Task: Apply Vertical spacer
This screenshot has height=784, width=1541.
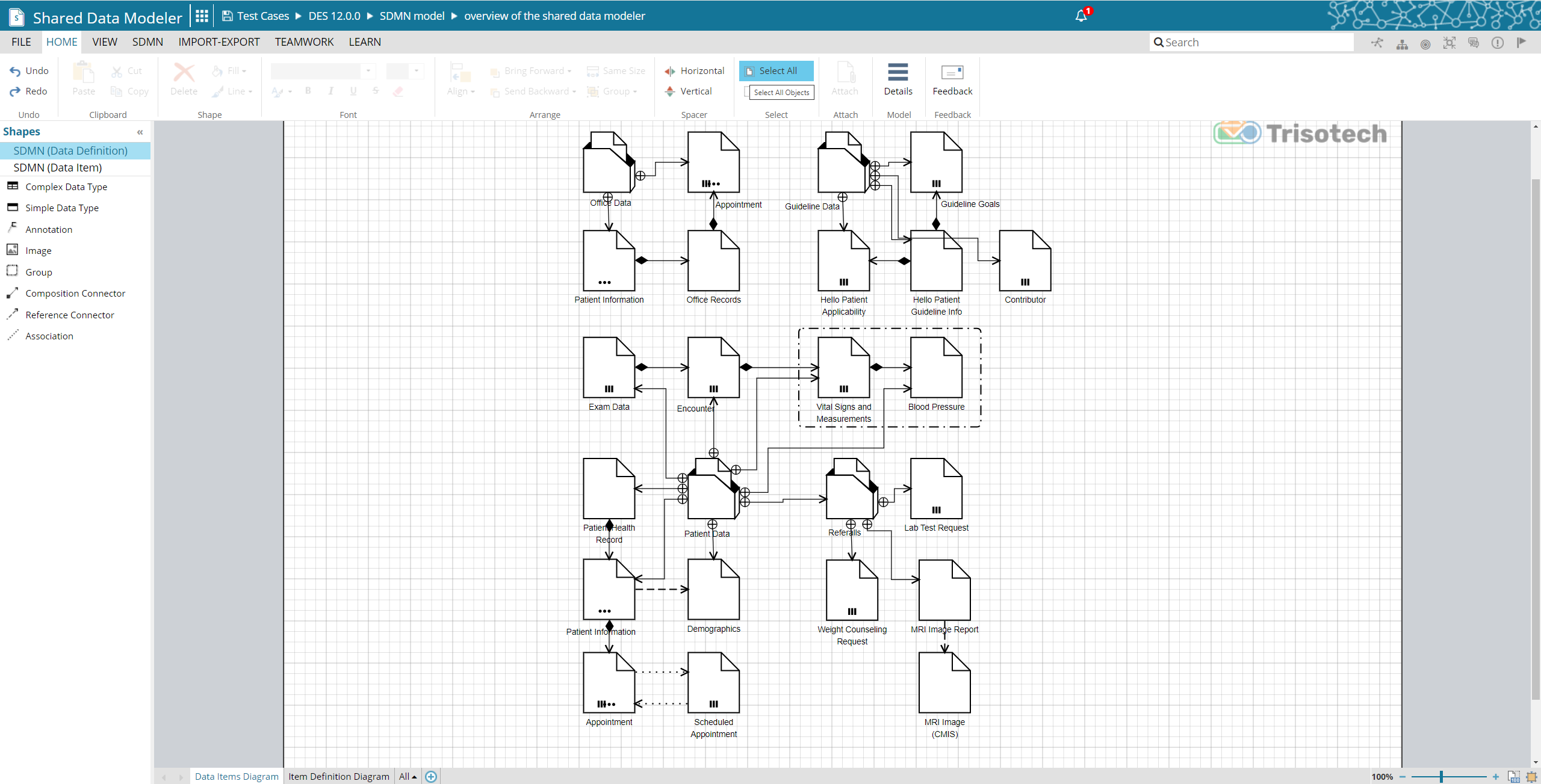Action: click(x=688, y=91)
